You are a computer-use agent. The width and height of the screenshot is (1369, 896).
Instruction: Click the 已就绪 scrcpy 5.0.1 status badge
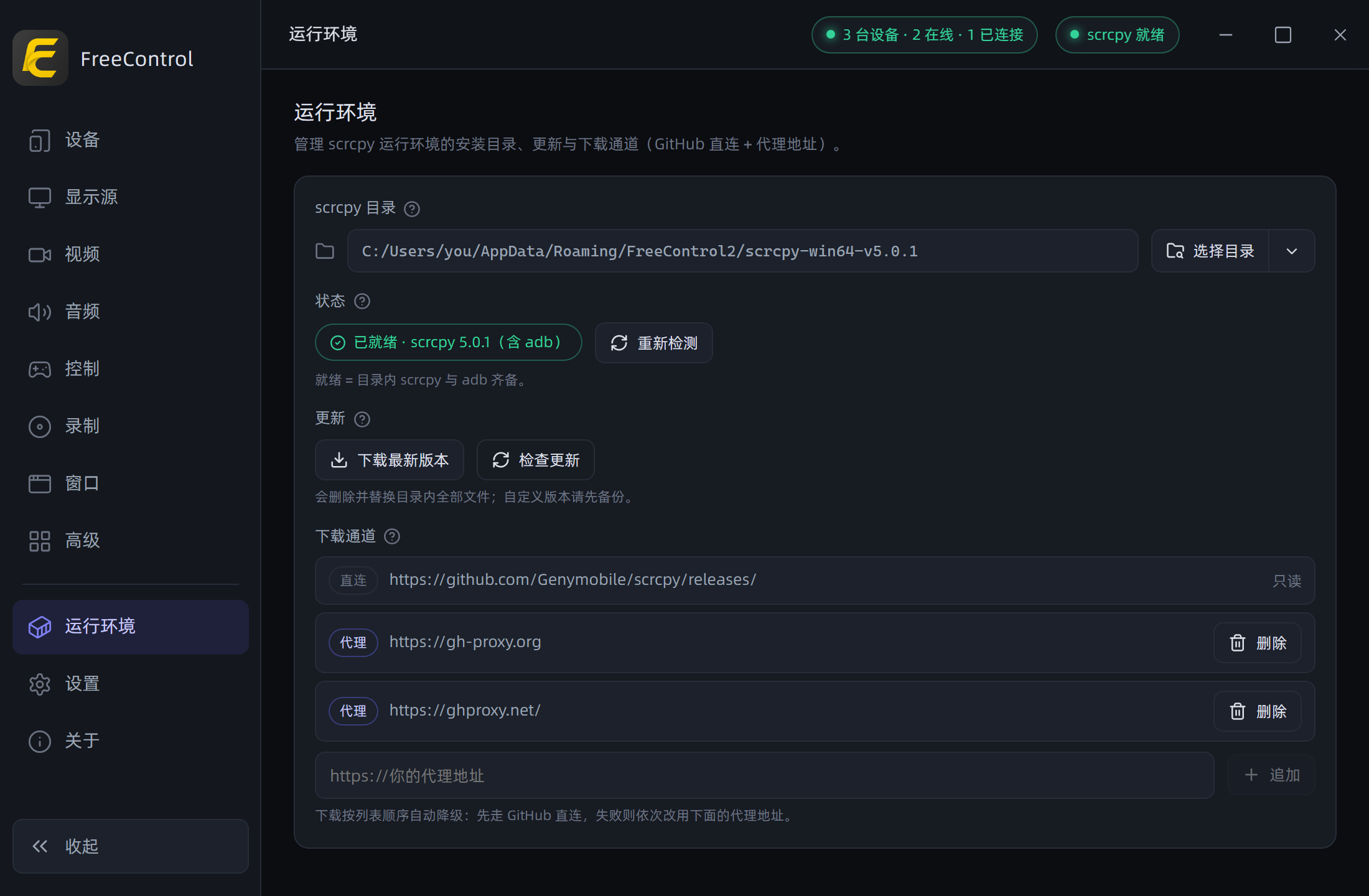448,342
